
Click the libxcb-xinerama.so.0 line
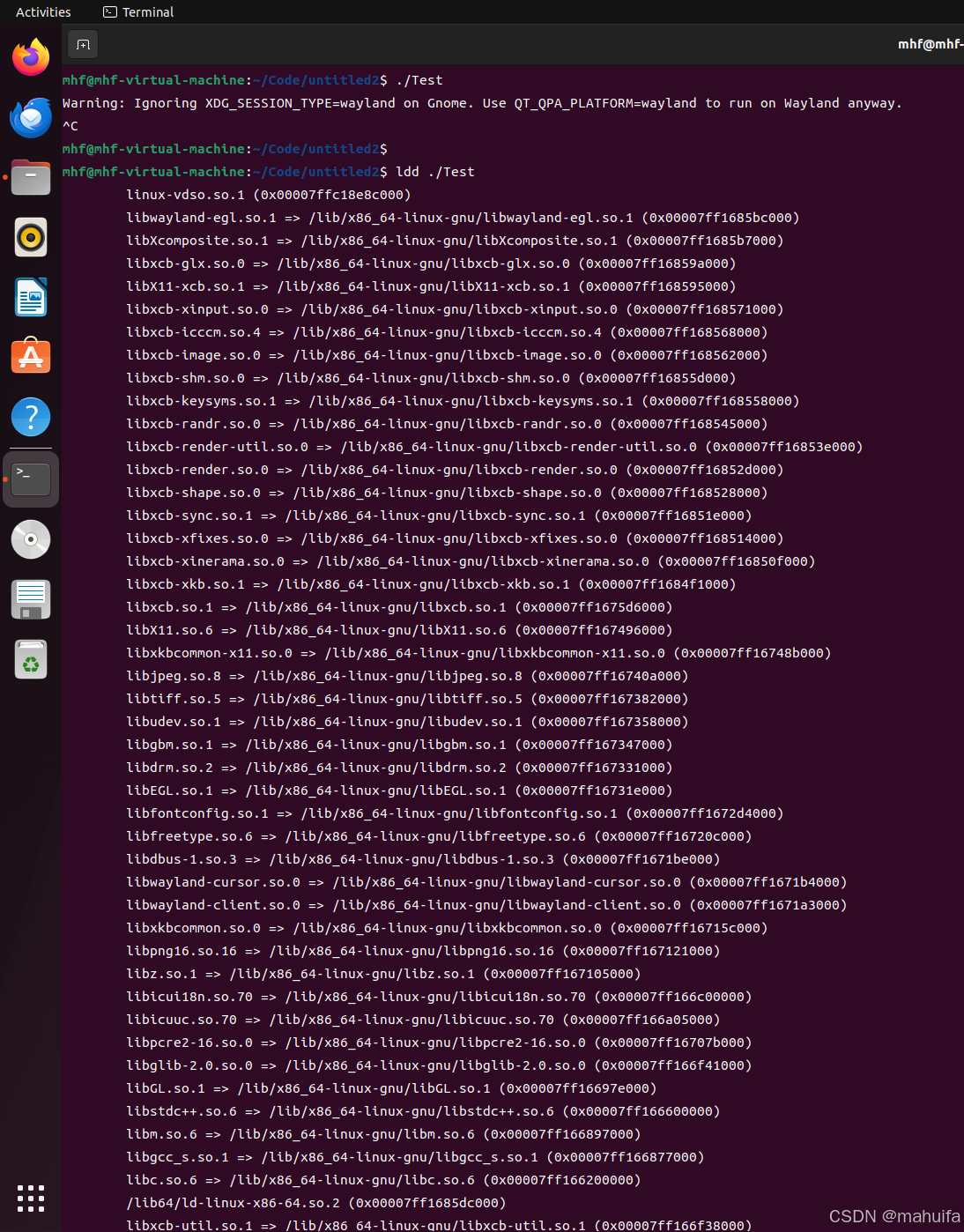point(471,561)
